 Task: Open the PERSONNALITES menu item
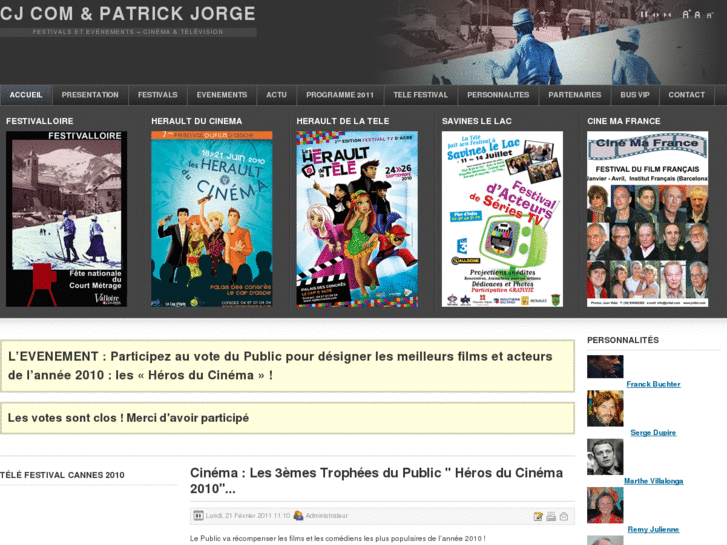[x=498, y=95]
